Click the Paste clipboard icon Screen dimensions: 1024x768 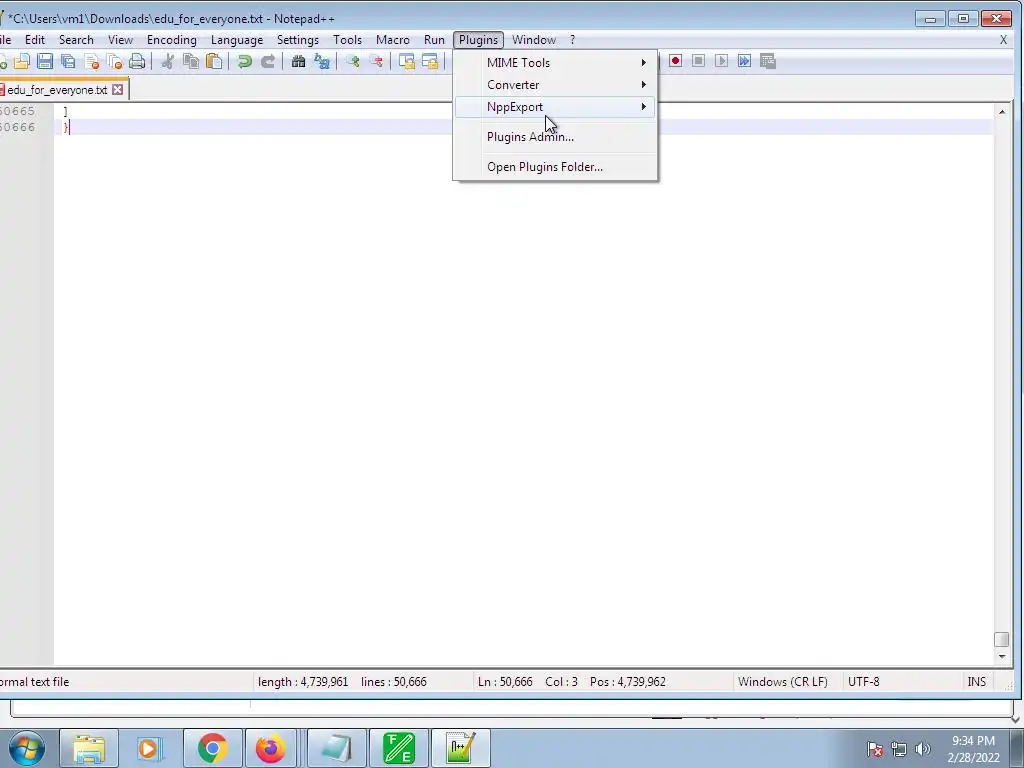(x=214, y=61)
